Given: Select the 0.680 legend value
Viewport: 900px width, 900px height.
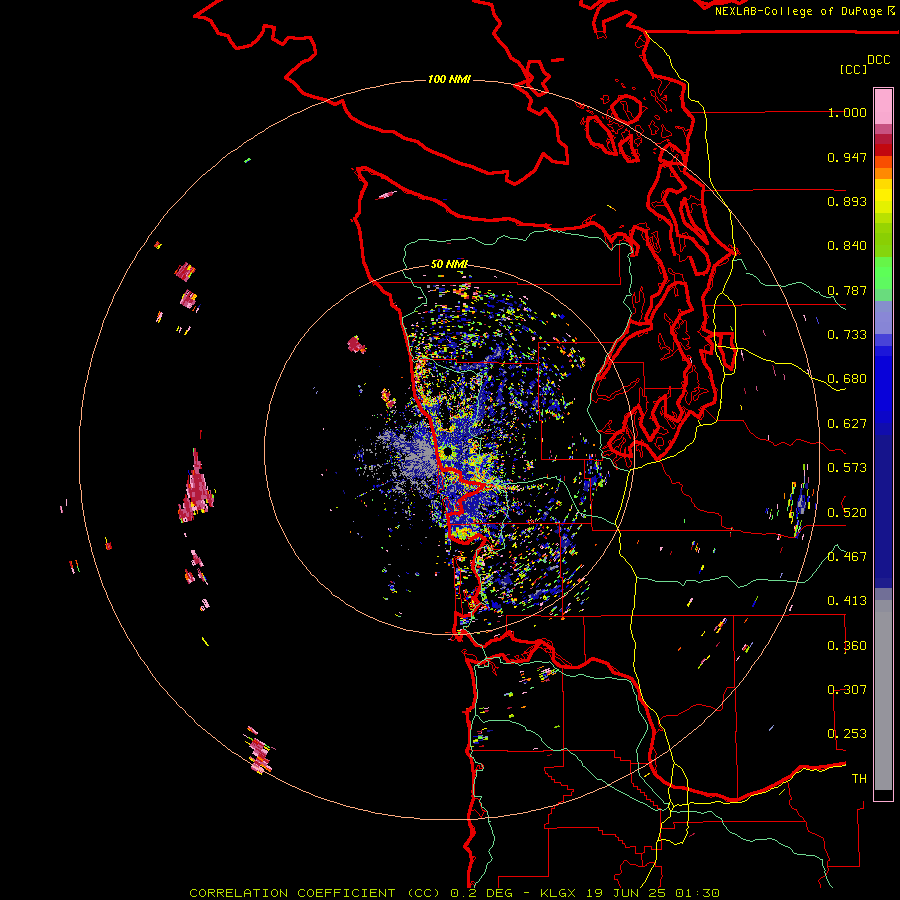Looking at the screenshot, I should [847, 379].
